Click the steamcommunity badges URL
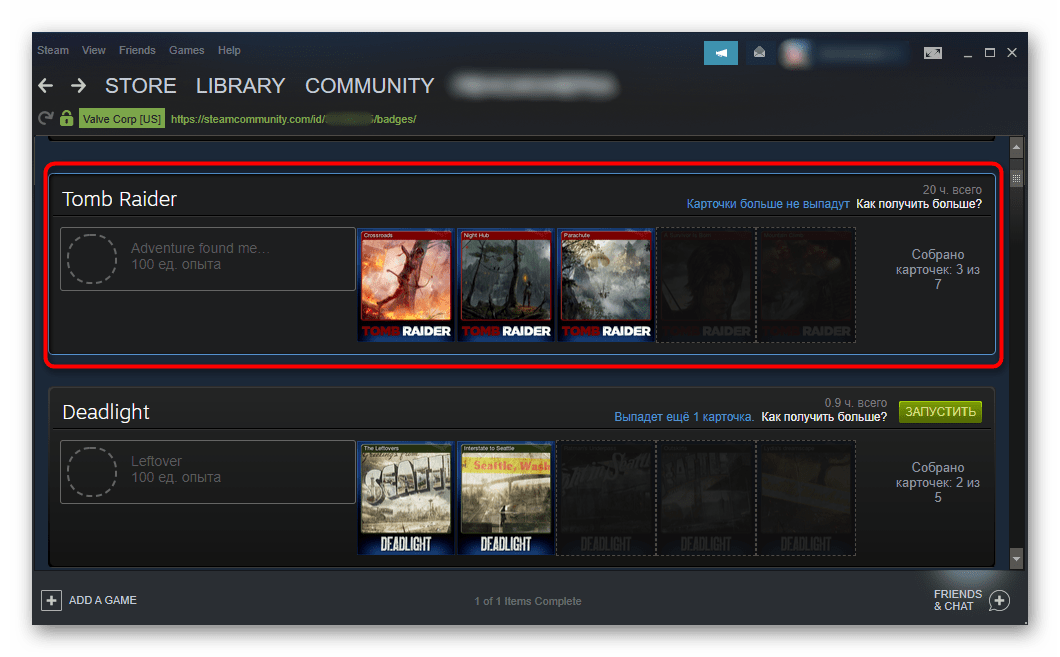The height and width of the screenshot is (657, 1060). [x=293, y=119]
